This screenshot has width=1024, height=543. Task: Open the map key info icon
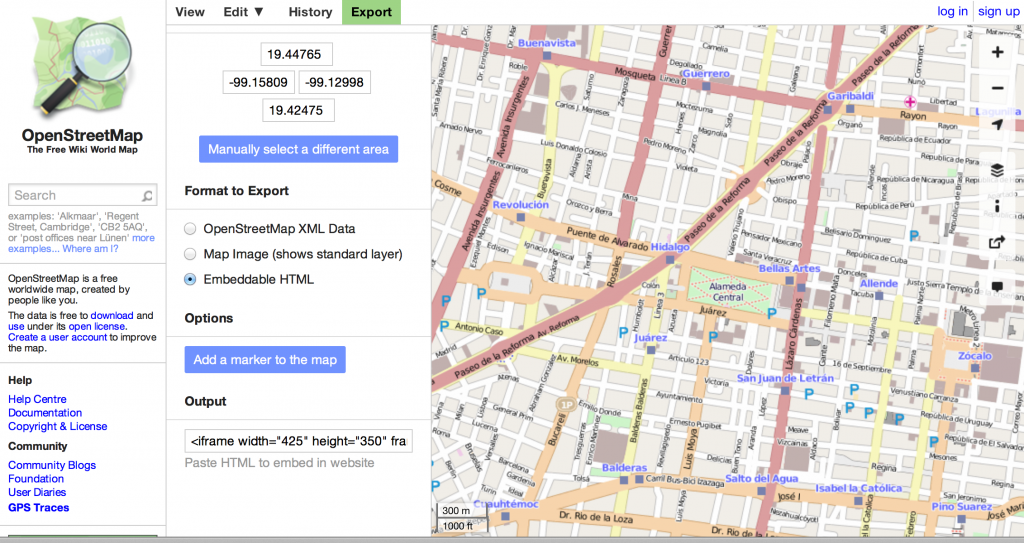pyautogui.click(x=997, y=206)
